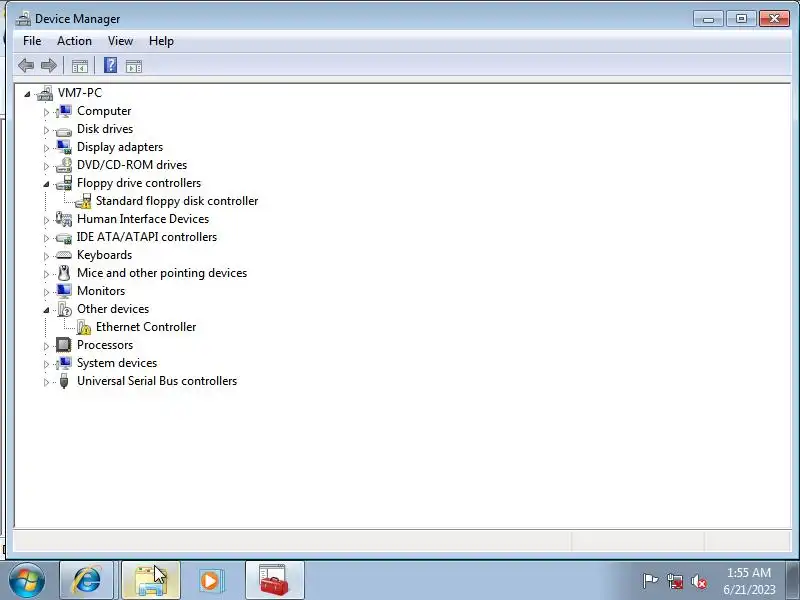Click Show/Hide Action Pane toolbar icon

pos(134,66)
